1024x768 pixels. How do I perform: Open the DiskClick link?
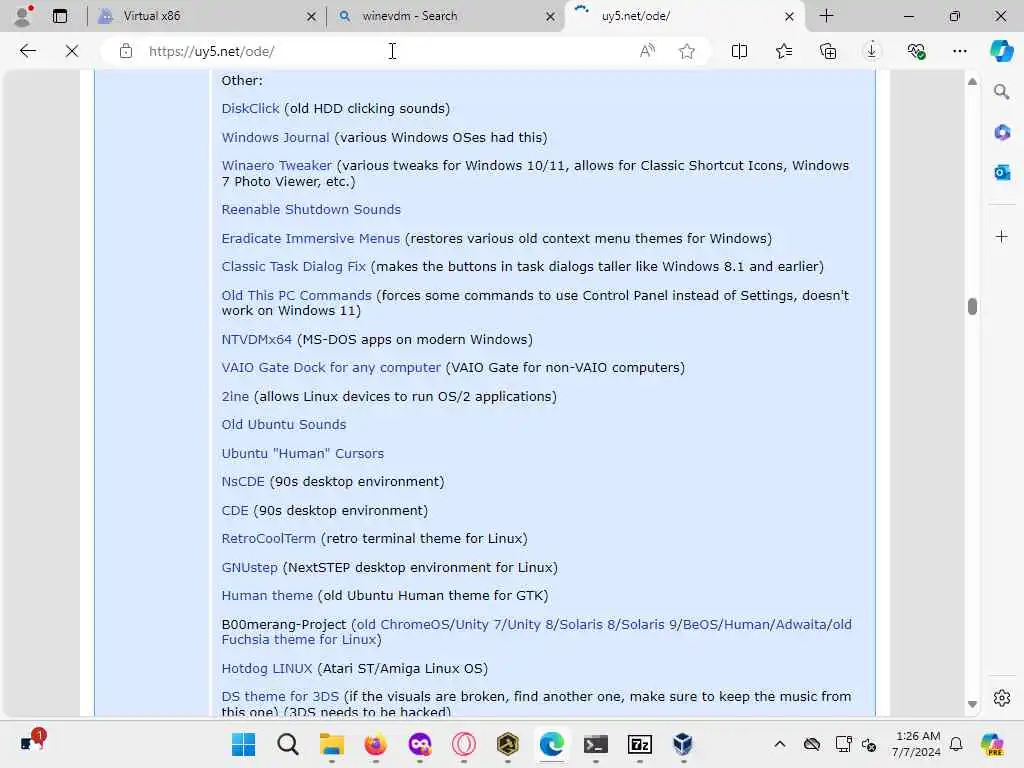(x=250, y=108)
